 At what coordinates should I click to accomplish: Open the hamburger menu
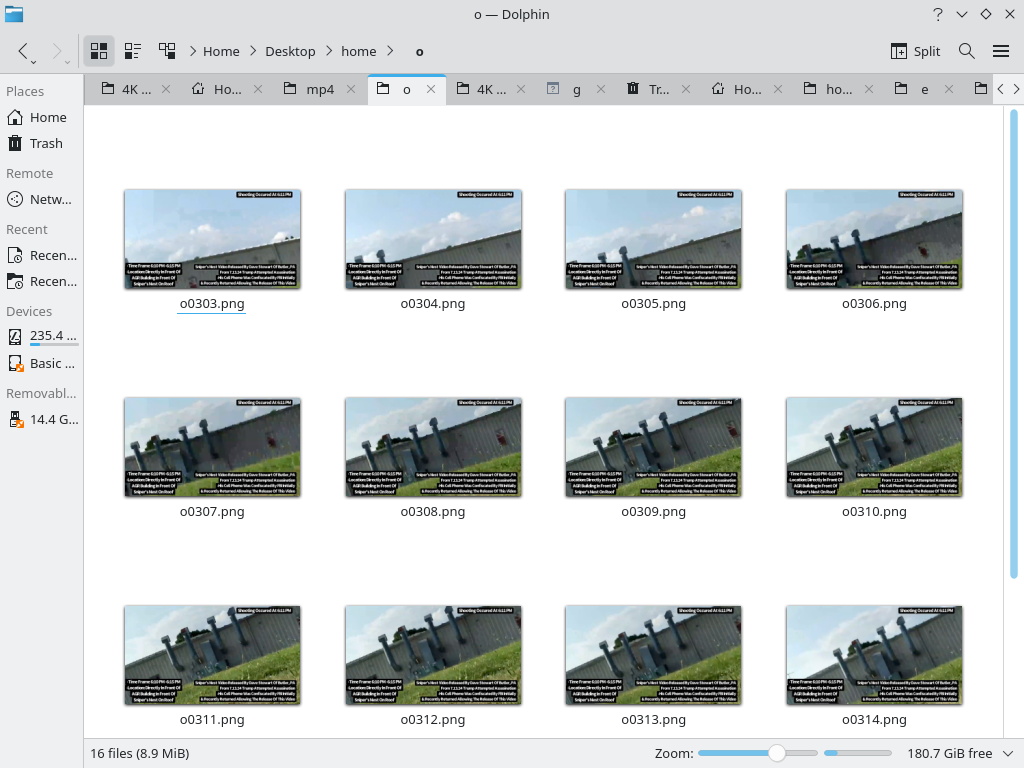[1001, 51]
